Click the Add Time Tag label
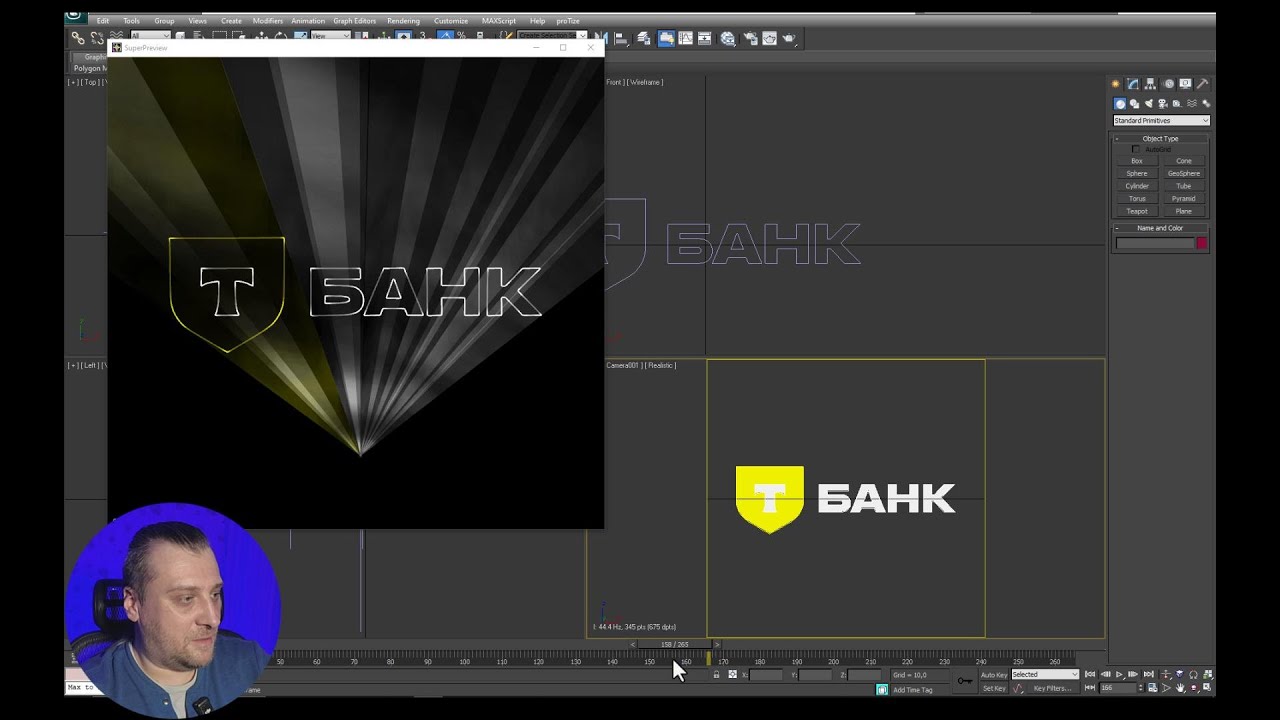Image resolution: width=1280 pixels, height=720 pixels. (x=912, y=690)
